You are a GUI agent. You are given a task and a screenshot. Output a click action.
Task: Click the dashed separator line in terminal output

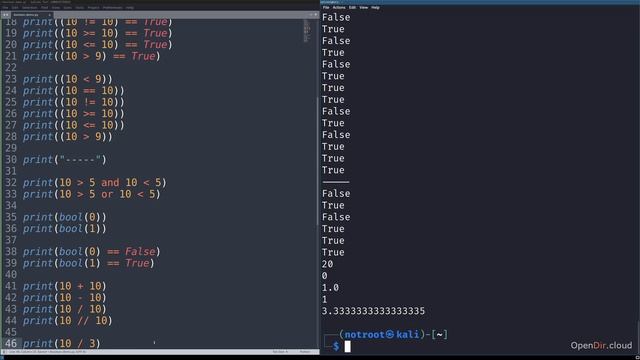pos(336,182)
